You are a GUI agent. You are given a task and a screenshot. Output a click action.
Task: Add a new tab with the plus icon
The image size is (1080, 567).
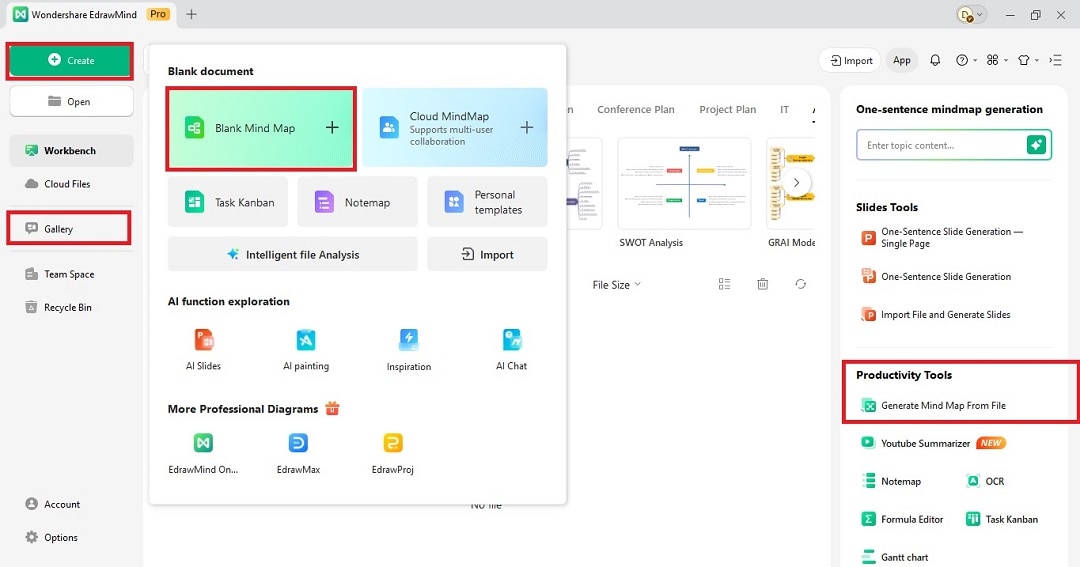(191, 14)
